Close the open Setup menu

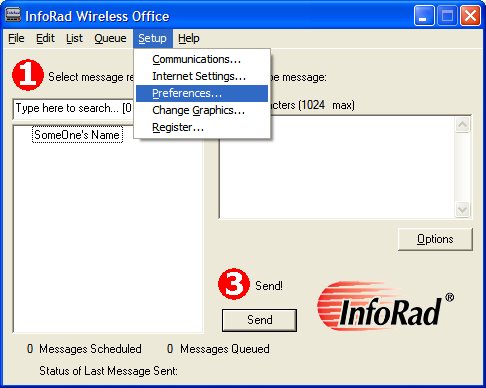[152, 38]
